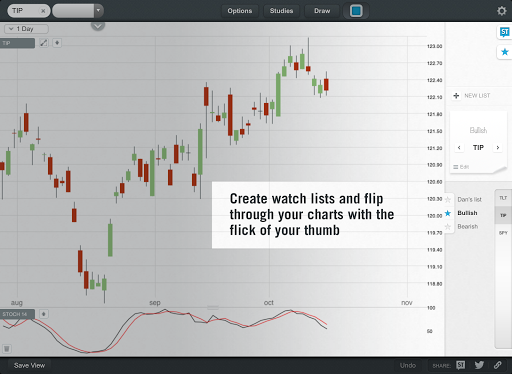Share via StockTwits icon in bottom bar
The image size is (512, 374).
(461, 365)
